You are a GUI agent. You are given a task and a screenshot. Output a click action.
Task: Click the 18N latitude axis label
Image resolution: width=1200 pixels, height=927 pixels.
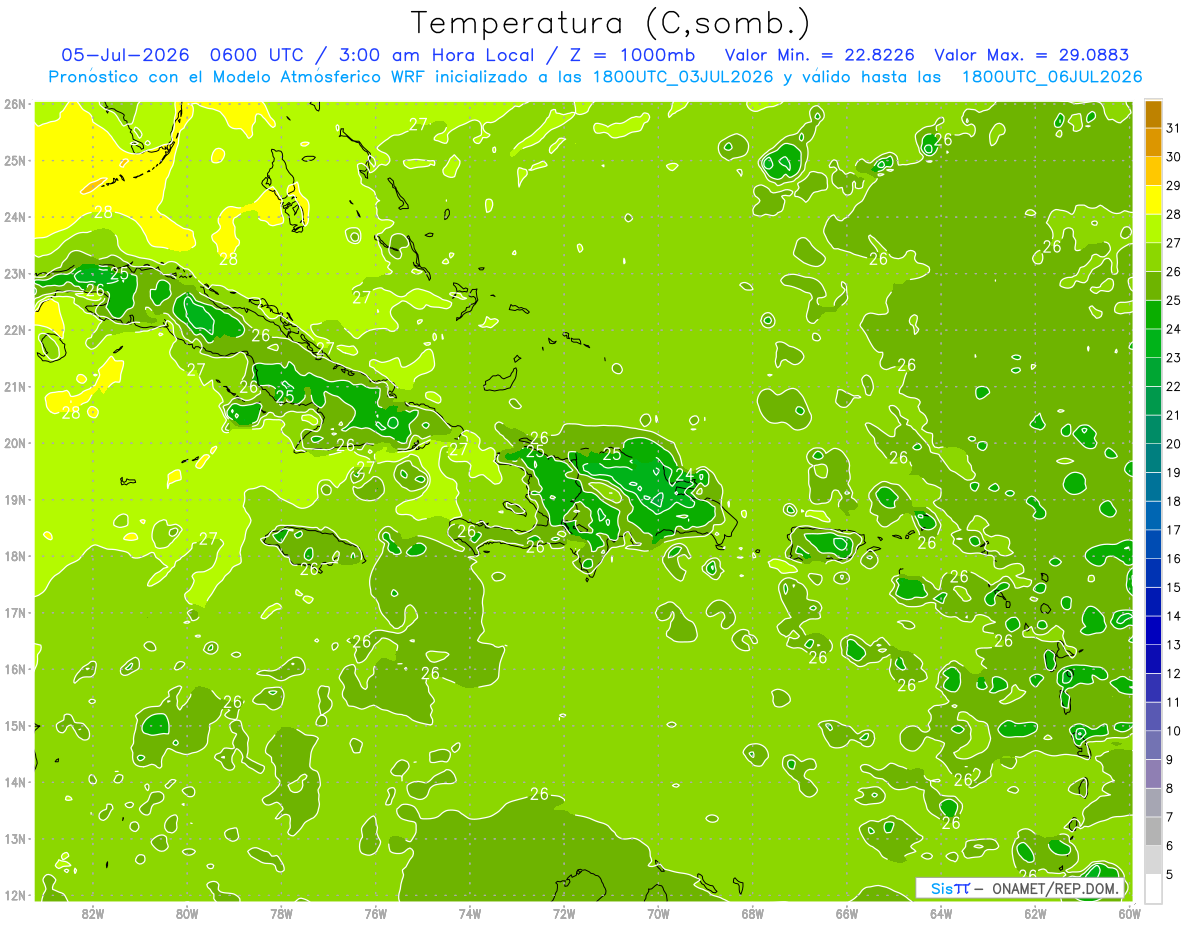[x=15, y=556]
